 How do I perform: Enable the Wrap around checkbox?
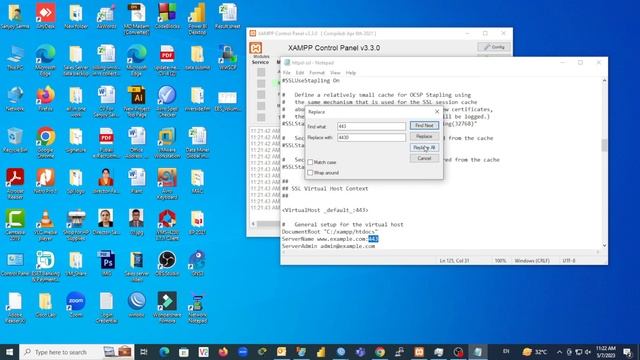pos(310,173)
